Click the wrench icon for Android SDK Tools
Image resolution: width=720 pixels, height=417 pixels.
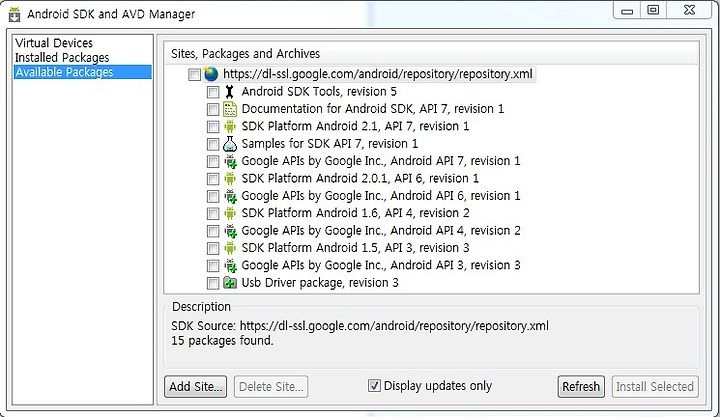[230, 92]
